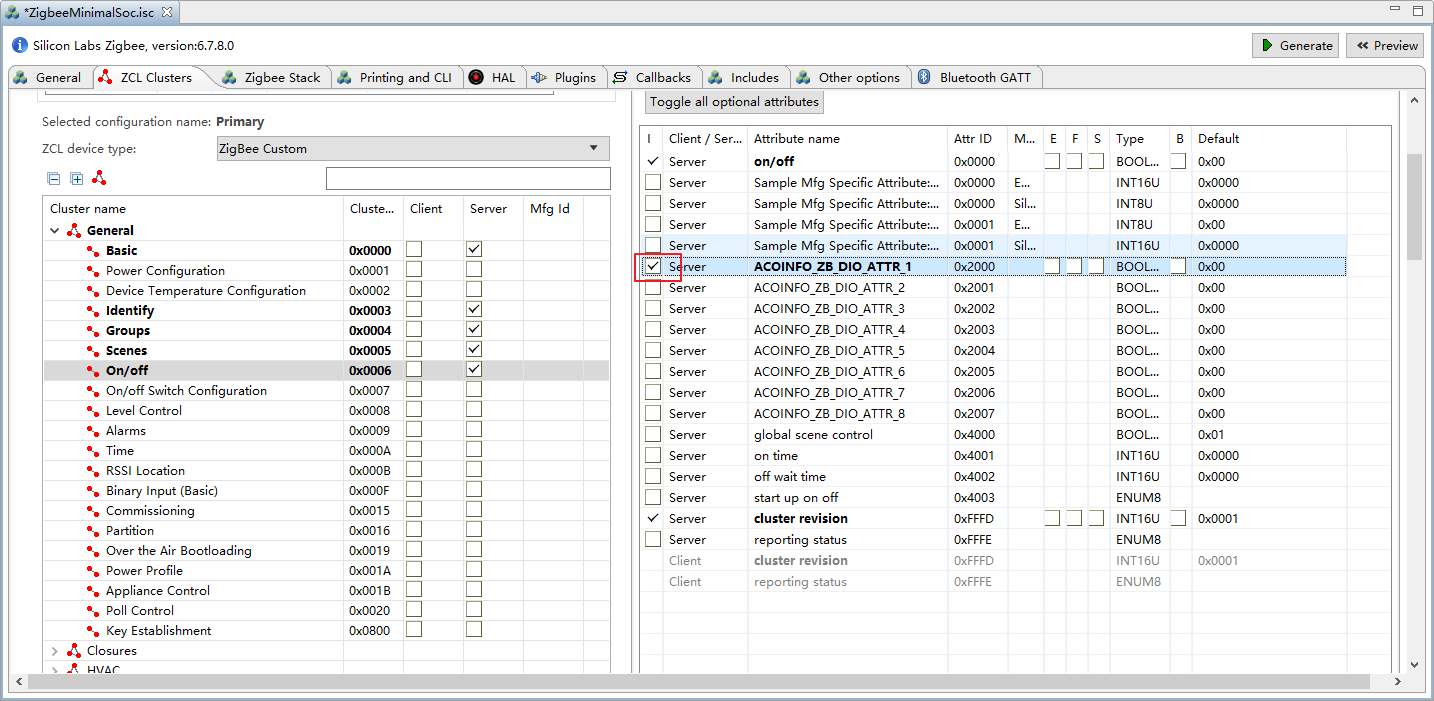This screenshot has height=701, width=1434.
Task: Collapse the General cluster group
Action: [54, 230]
